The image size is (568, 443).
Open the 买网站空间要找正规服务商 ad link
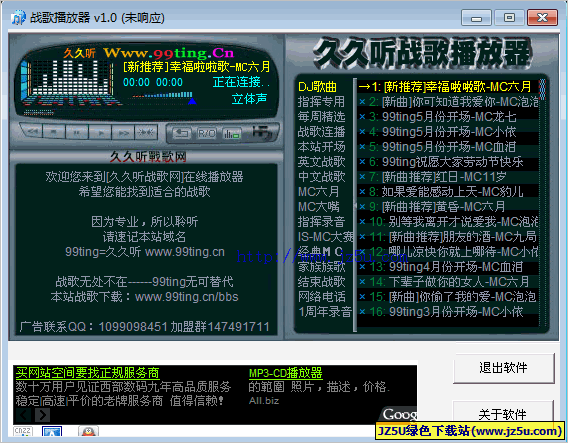(x=88, y=373)
